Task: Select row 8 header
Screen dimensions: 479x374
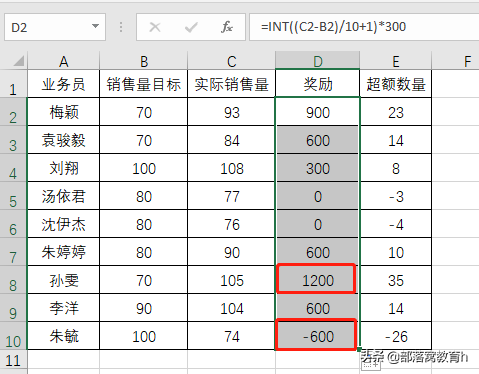Action: click(13, 280)
